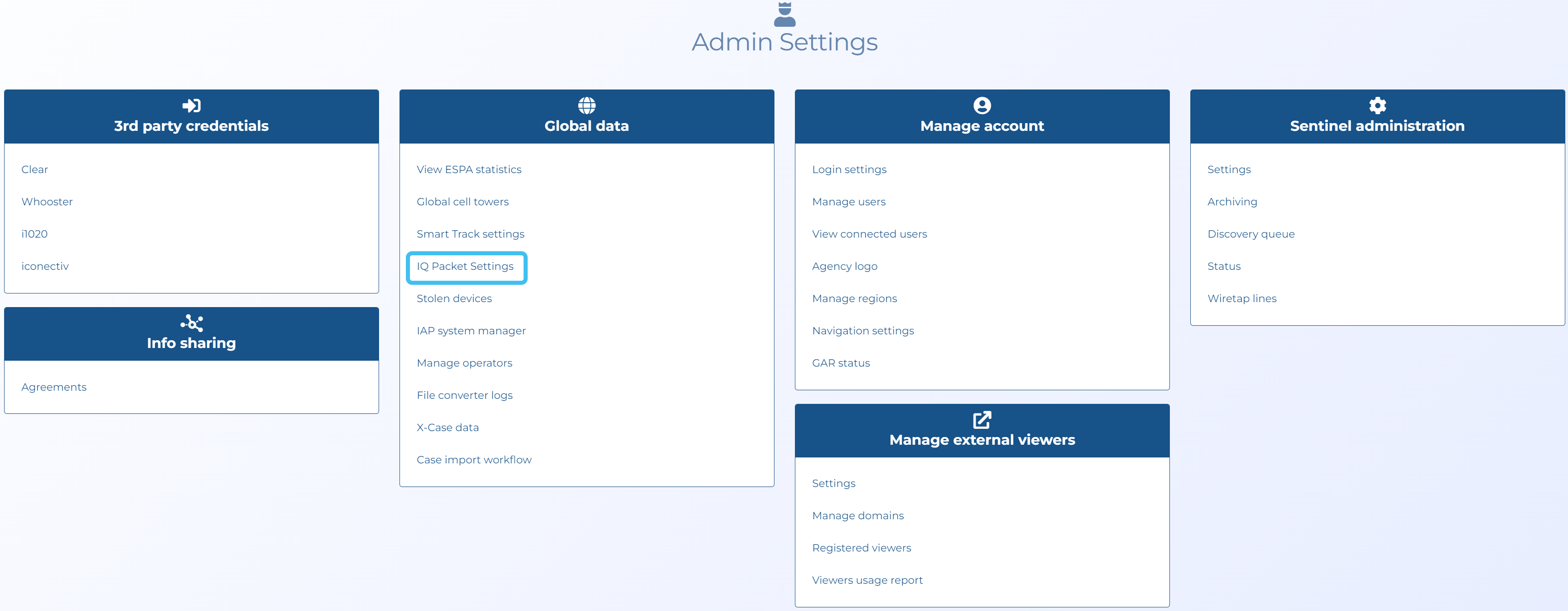This screenshot has height=611, width=1568.
Task: Open IQ Packet Settings
Action: pyautogui.click(x=466, y=266)
